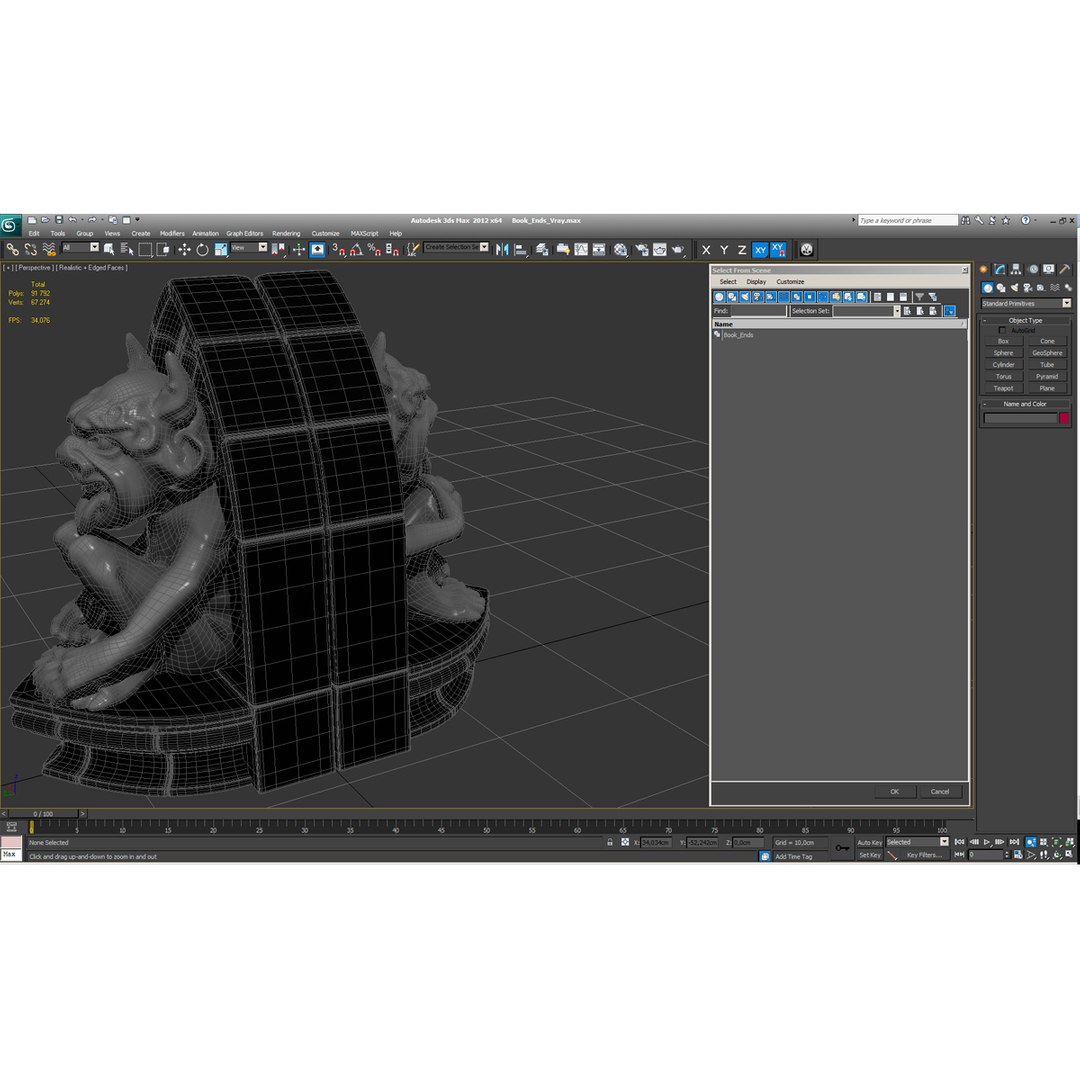Activate the Select Object tool
Screen dimensions: 1080x1080
click(109, 249)
